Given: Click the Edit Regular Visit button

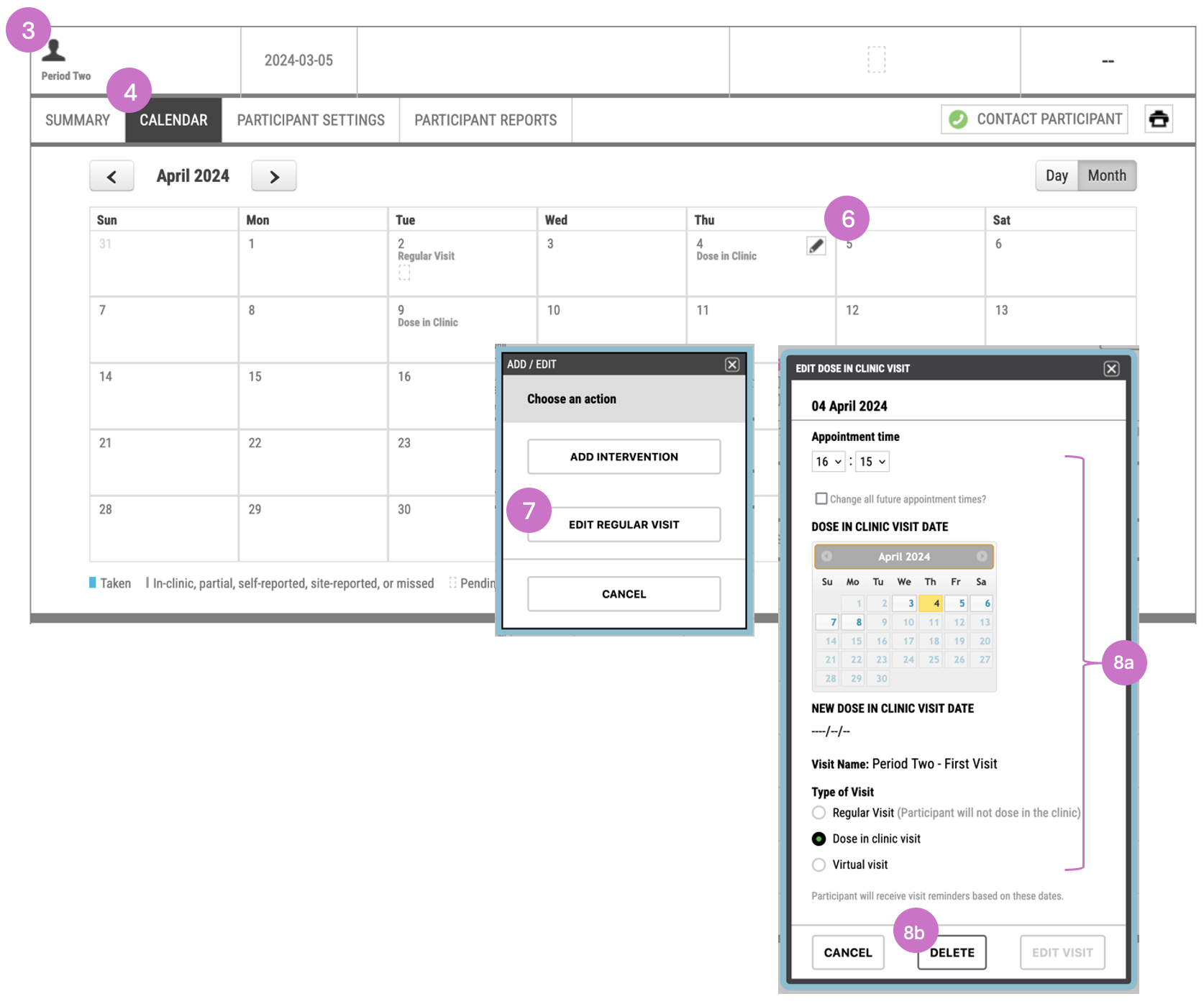Looking at the screenshot, I should [624, 525].
